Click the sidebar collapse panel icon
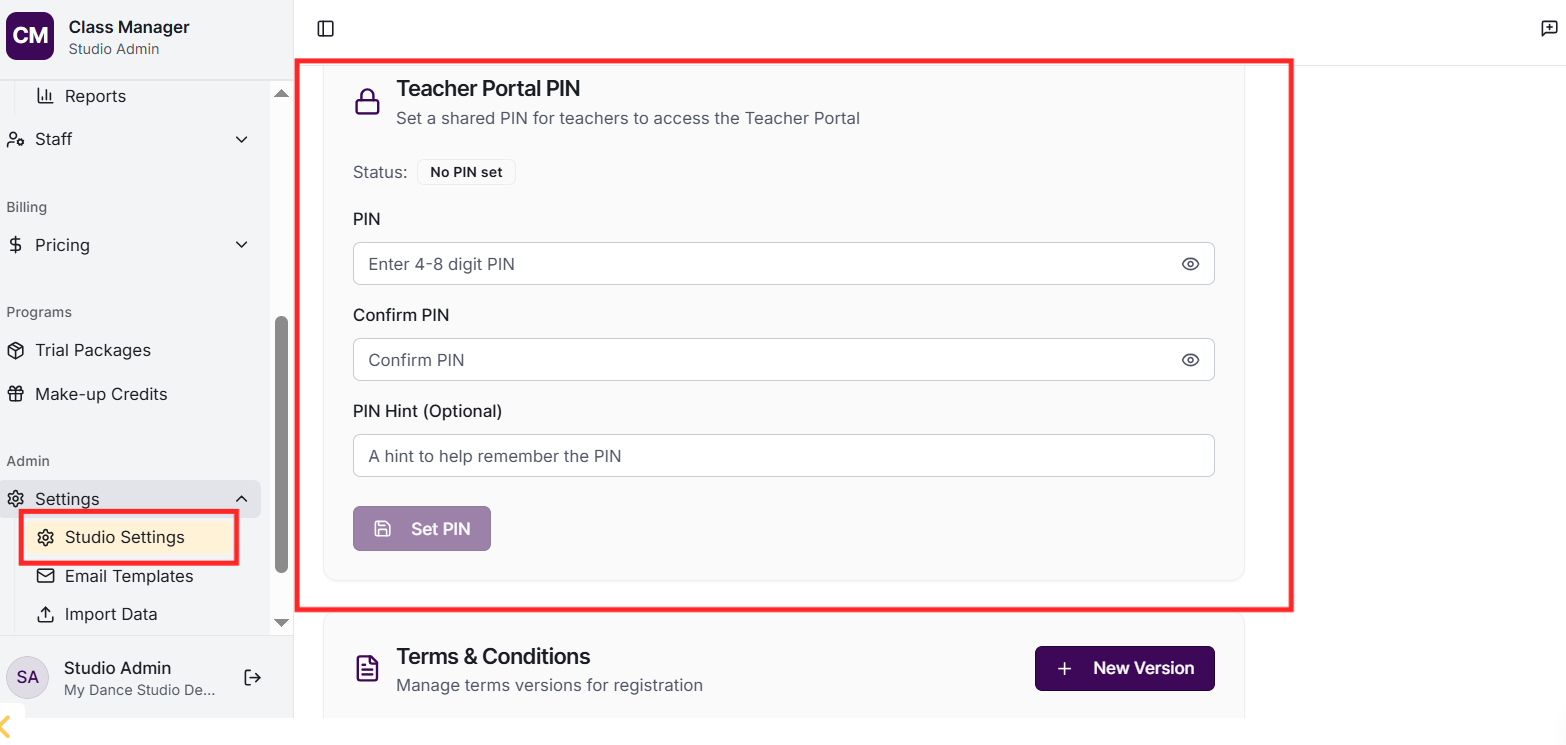 (x=325, y=29)
